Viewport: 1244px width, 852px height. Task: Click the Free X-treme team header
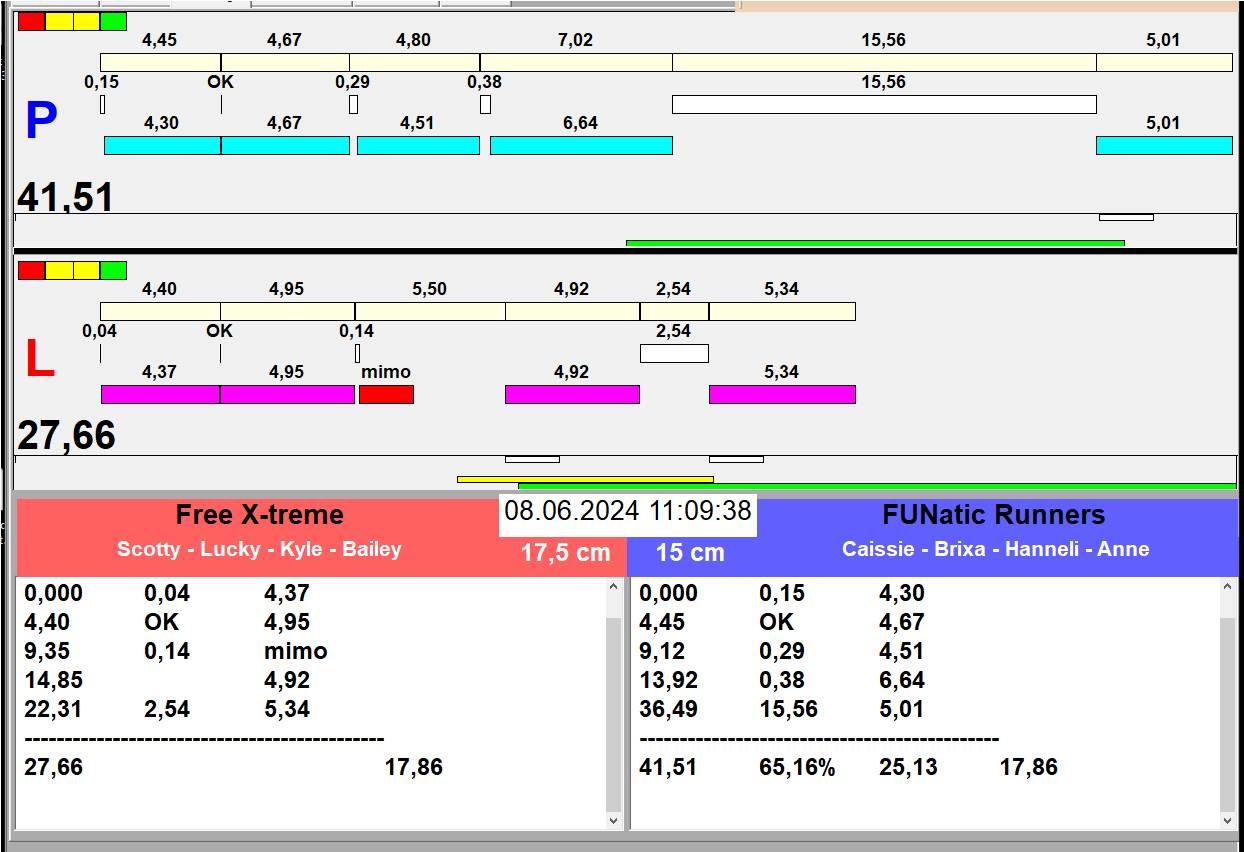(259, 515)
